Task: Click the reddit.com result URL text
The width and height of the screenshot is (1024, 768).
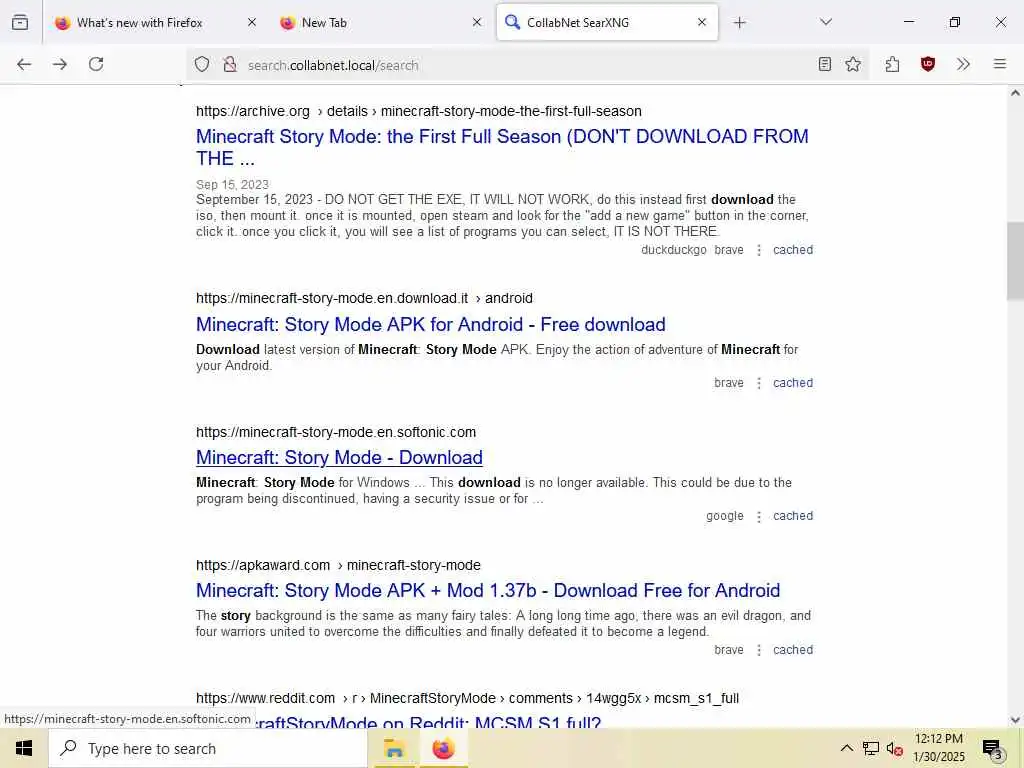Action: click(468, 699)
